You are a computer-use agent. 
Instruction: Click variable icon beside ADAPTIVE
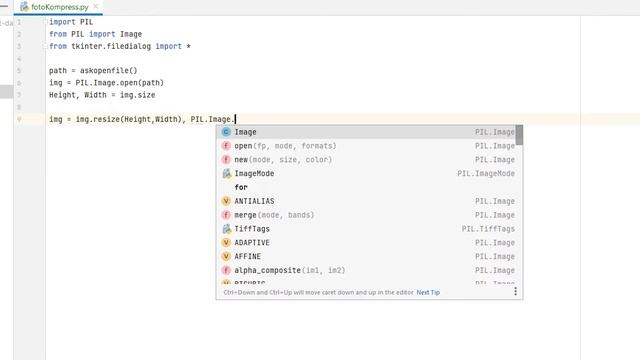tap(226, 243)
